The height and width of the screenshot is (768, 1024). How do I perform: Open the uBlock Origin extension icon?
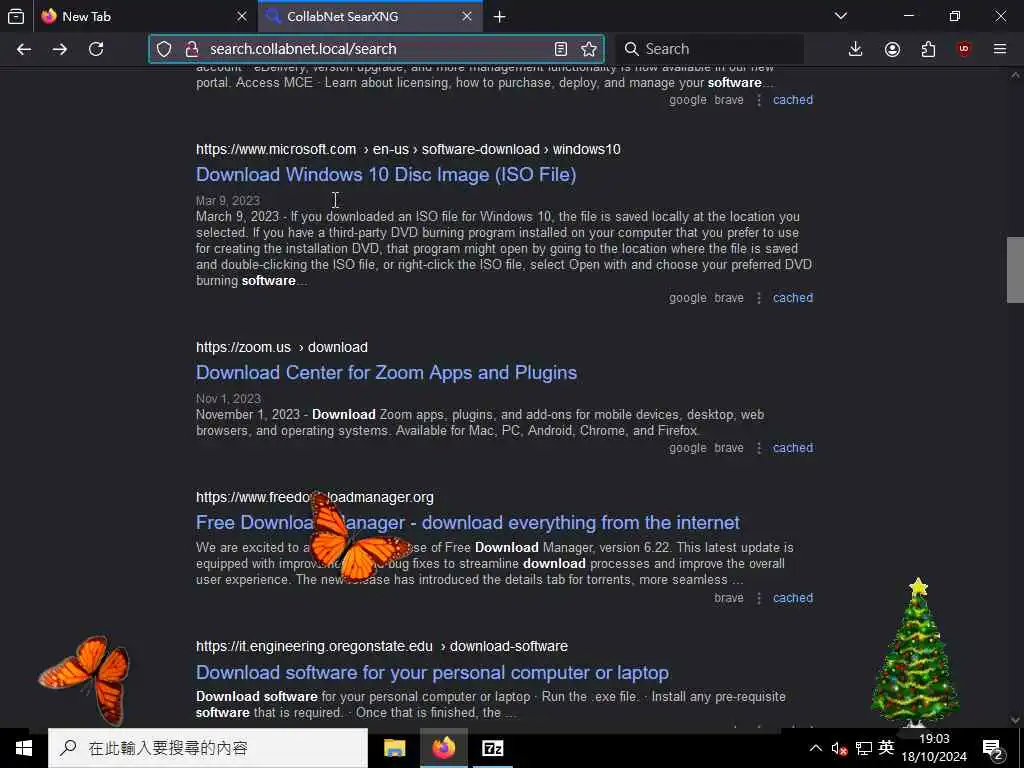tap(964, 49)
